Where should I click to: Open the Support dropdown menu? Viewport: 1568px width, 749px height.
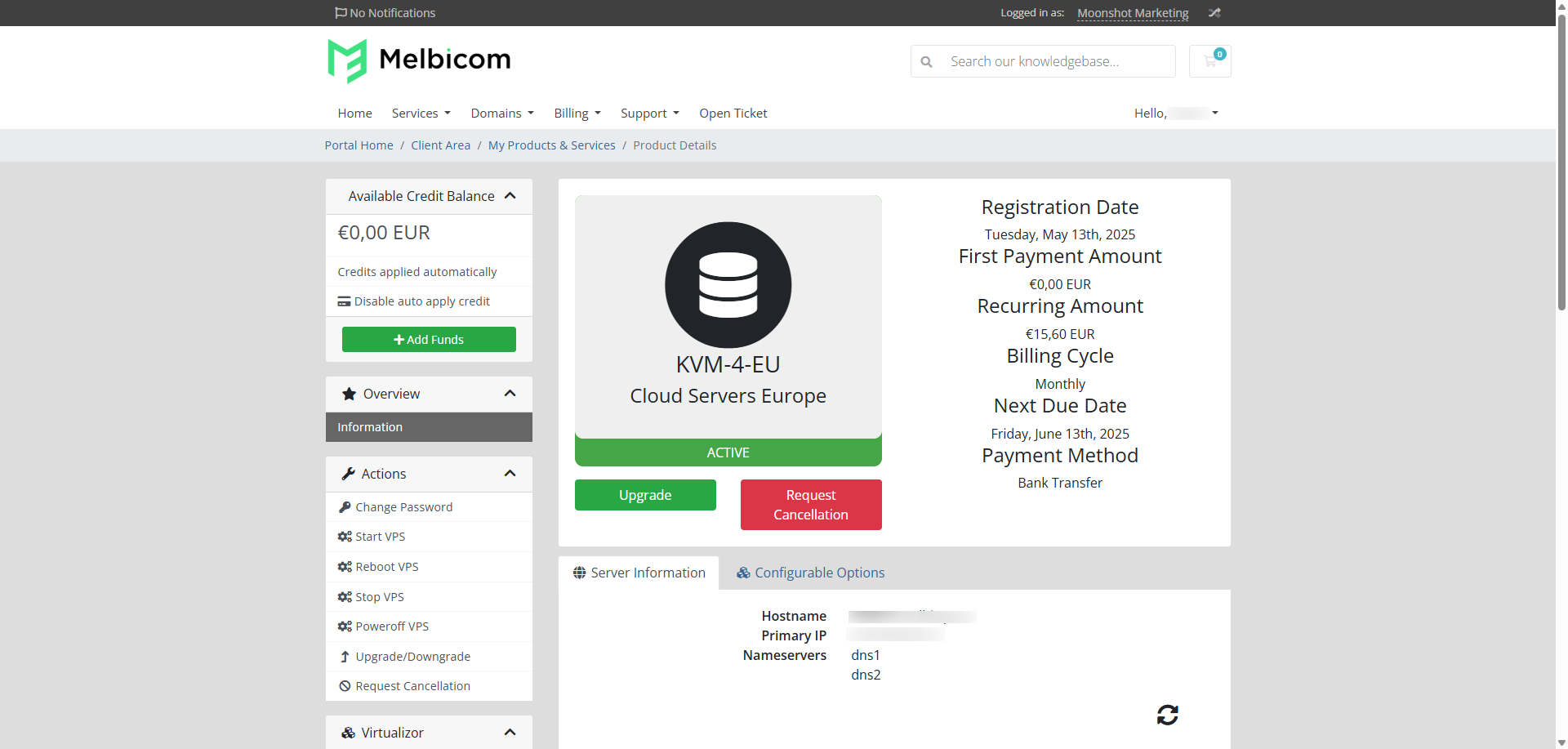(650, 114)
